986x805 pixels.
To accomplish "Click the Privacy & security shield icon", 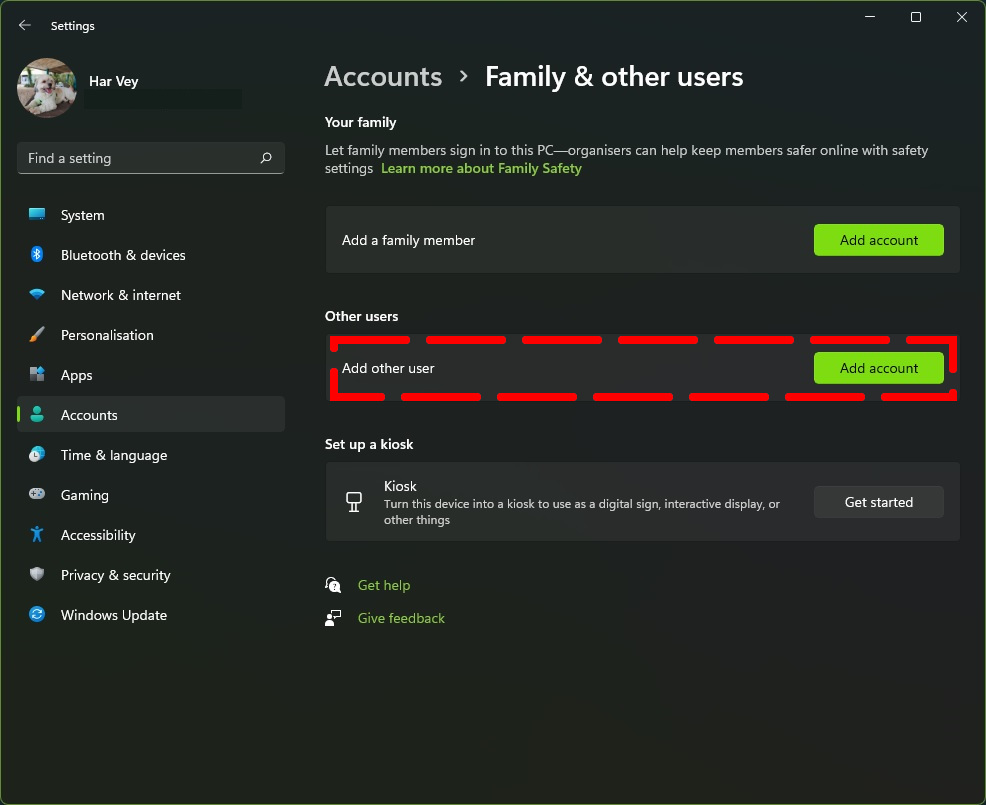I will pos(37,574).
